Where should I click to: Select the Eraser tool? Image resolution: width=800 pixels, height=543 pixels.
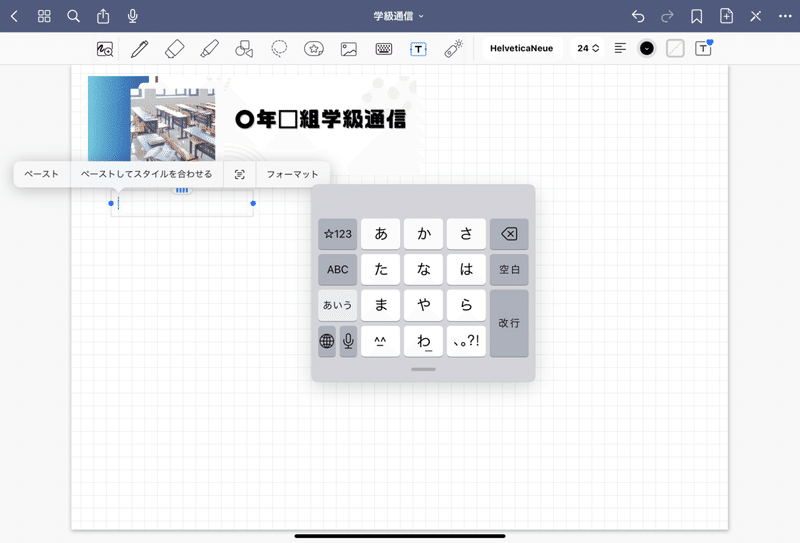point(174,49)
